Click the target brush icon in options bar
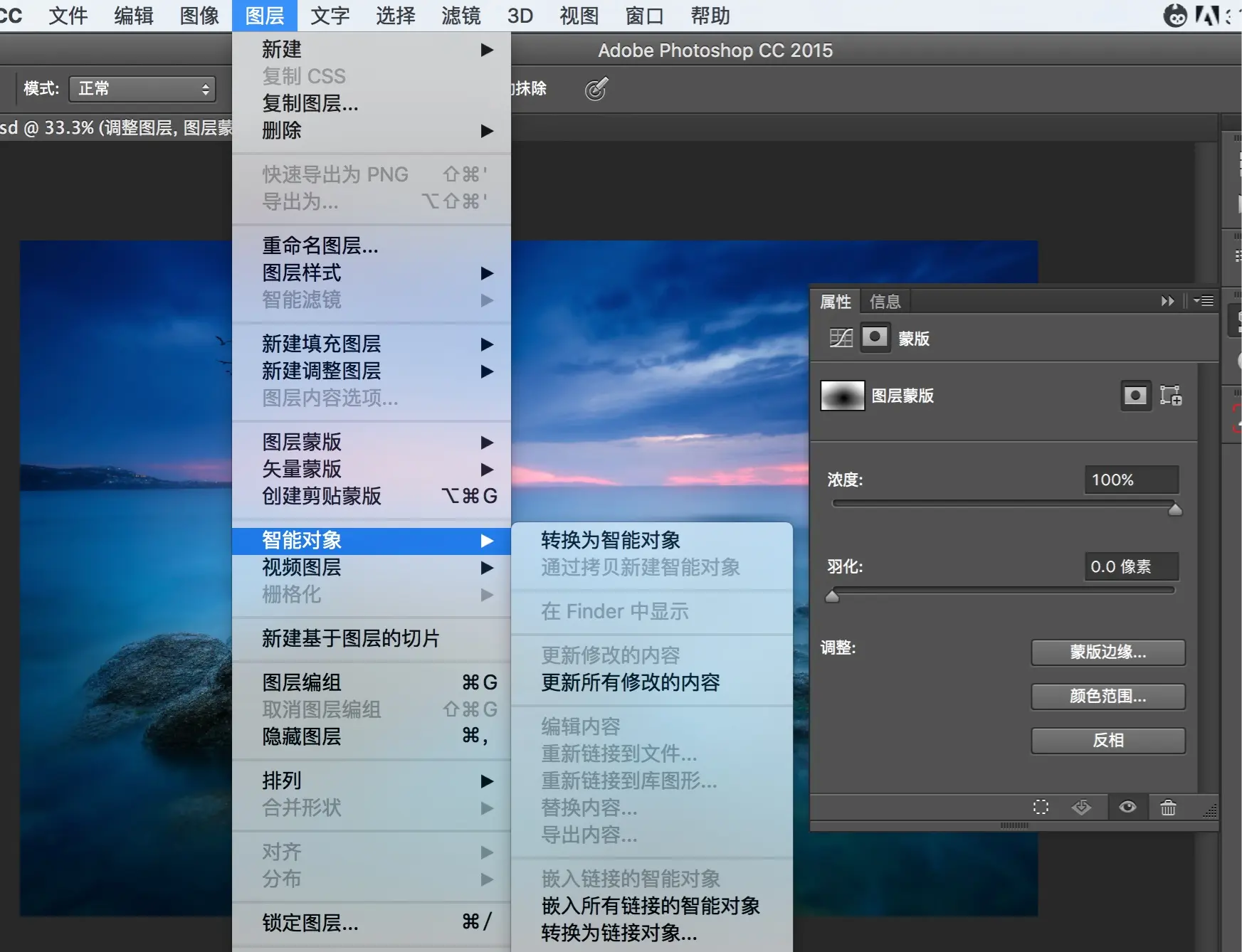The image size is (1242, 952). (596, 89)
